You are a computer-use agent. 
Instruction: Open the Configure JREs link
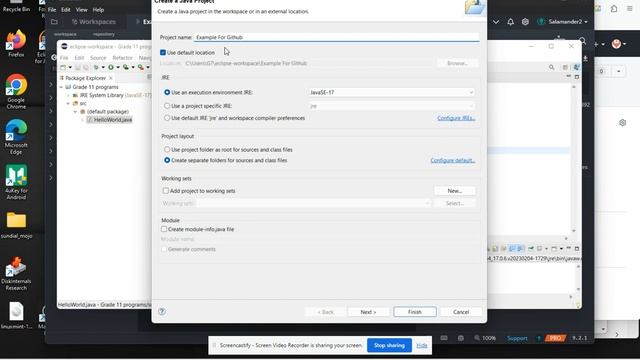456,118
